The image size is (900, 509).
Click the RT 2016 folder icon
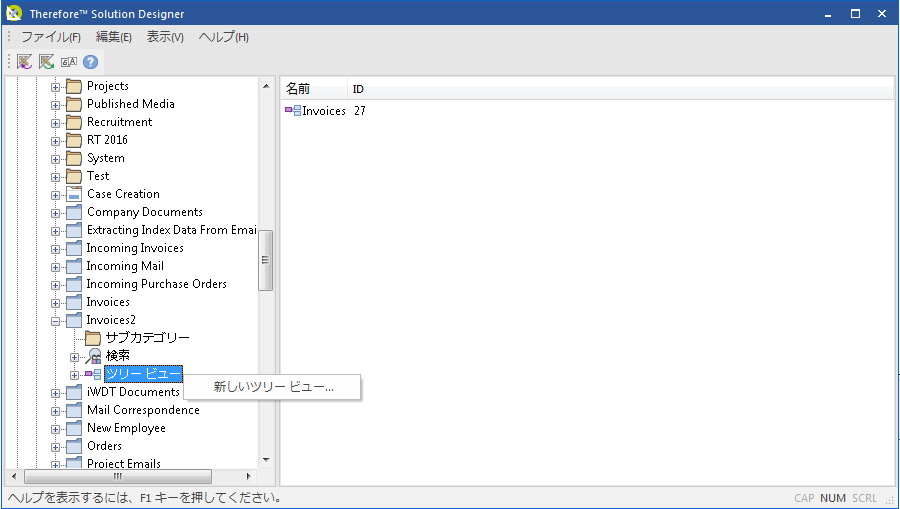tap(73, 140)
